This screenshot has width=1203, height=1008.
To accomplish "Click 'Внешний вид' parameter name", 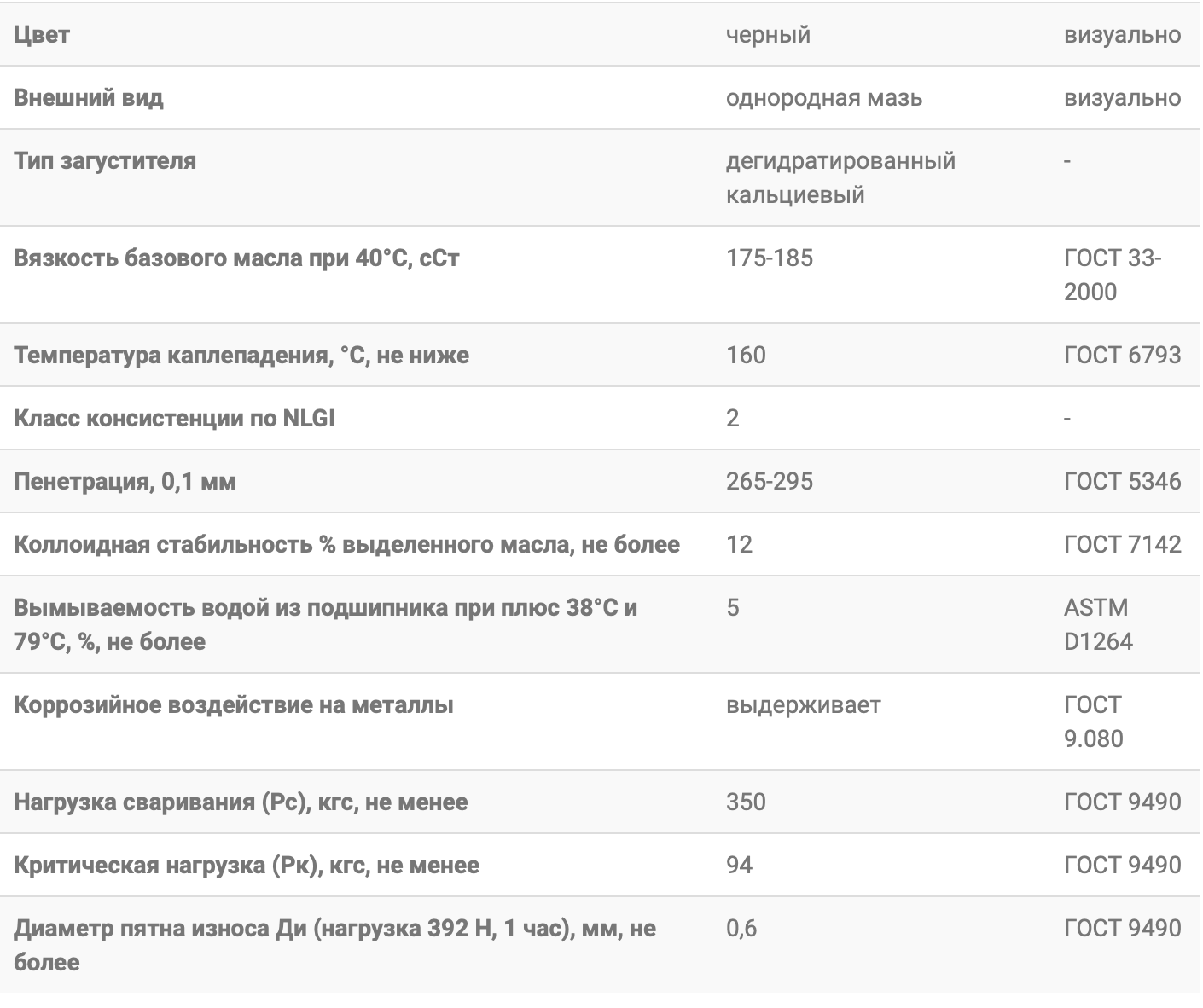I will (x=89, y=97).
